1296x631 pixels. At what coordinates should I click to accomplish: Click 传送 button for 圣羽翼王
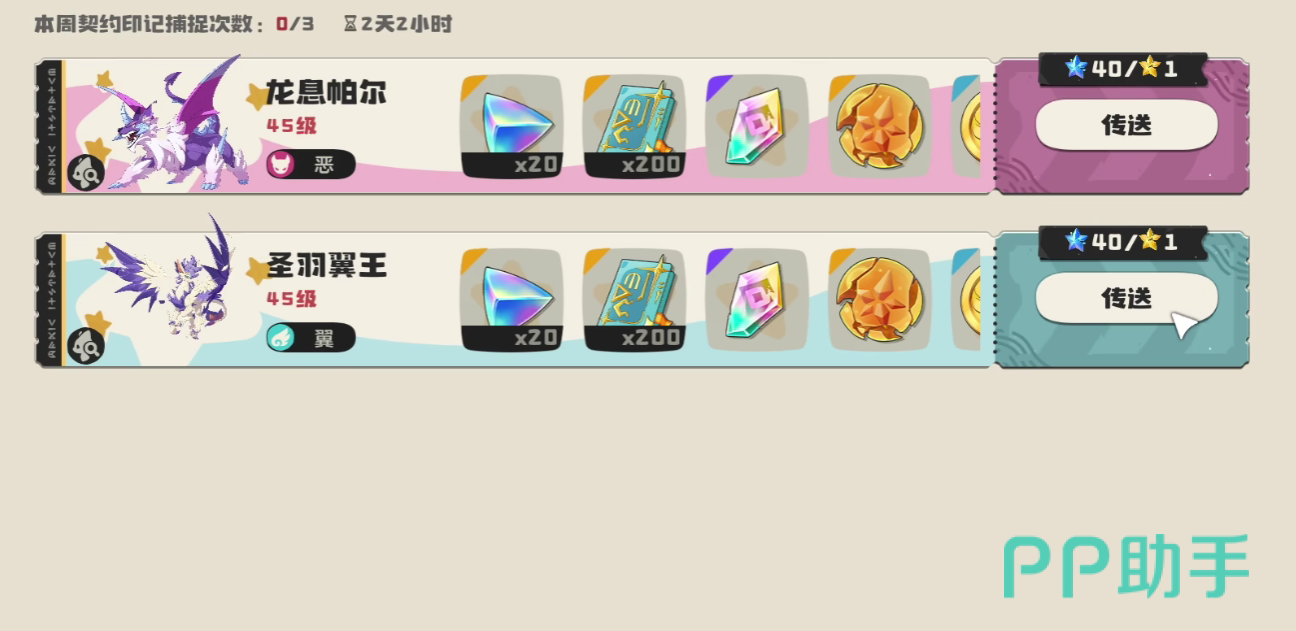coord(1126,298)
